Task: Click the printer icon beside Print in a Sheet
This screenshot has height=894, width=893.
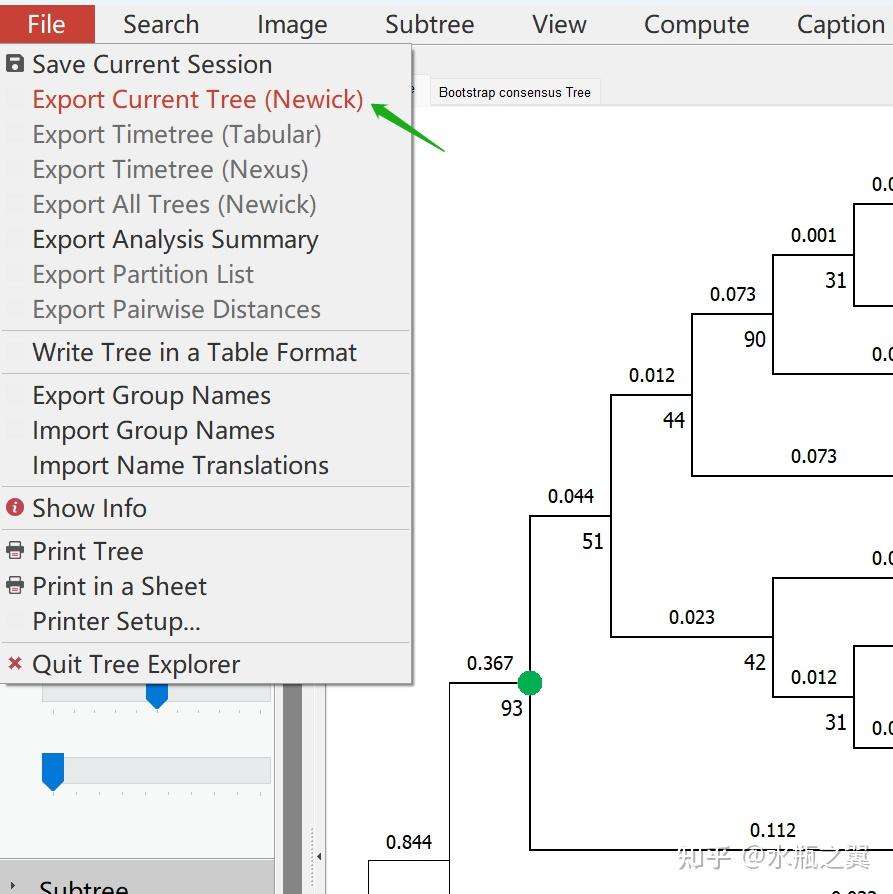Action: pos(15,586)
